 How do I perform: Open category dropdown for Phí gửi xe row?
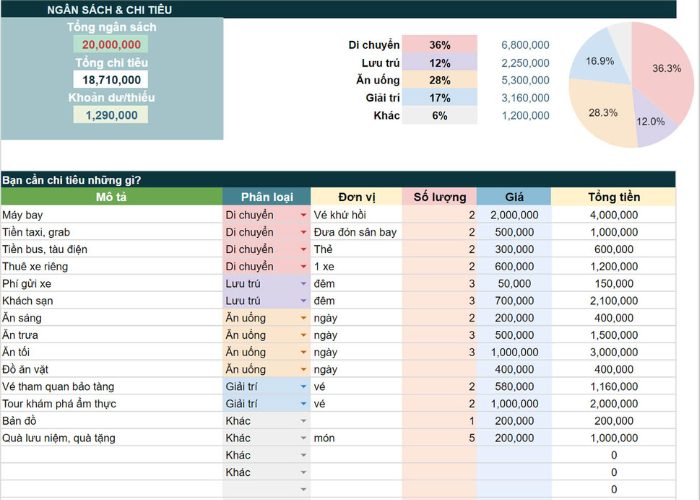coord(303,284)
